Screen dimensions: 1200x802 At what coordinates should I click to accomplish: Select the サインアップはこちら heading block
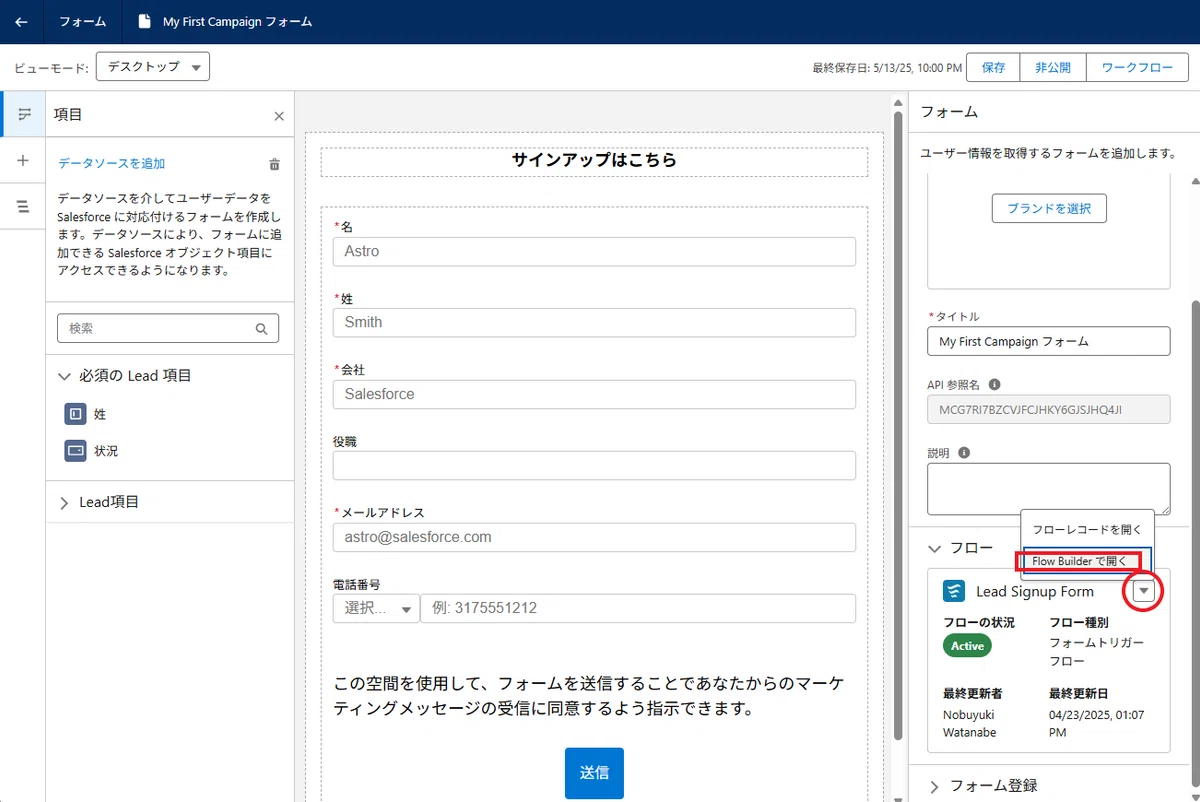(x=594, y=160)
